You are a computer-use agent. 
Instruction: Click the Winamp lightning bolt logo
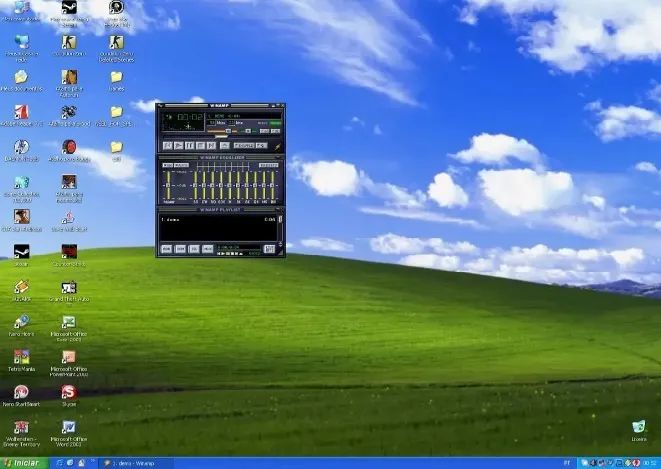[x=278, y=147]
